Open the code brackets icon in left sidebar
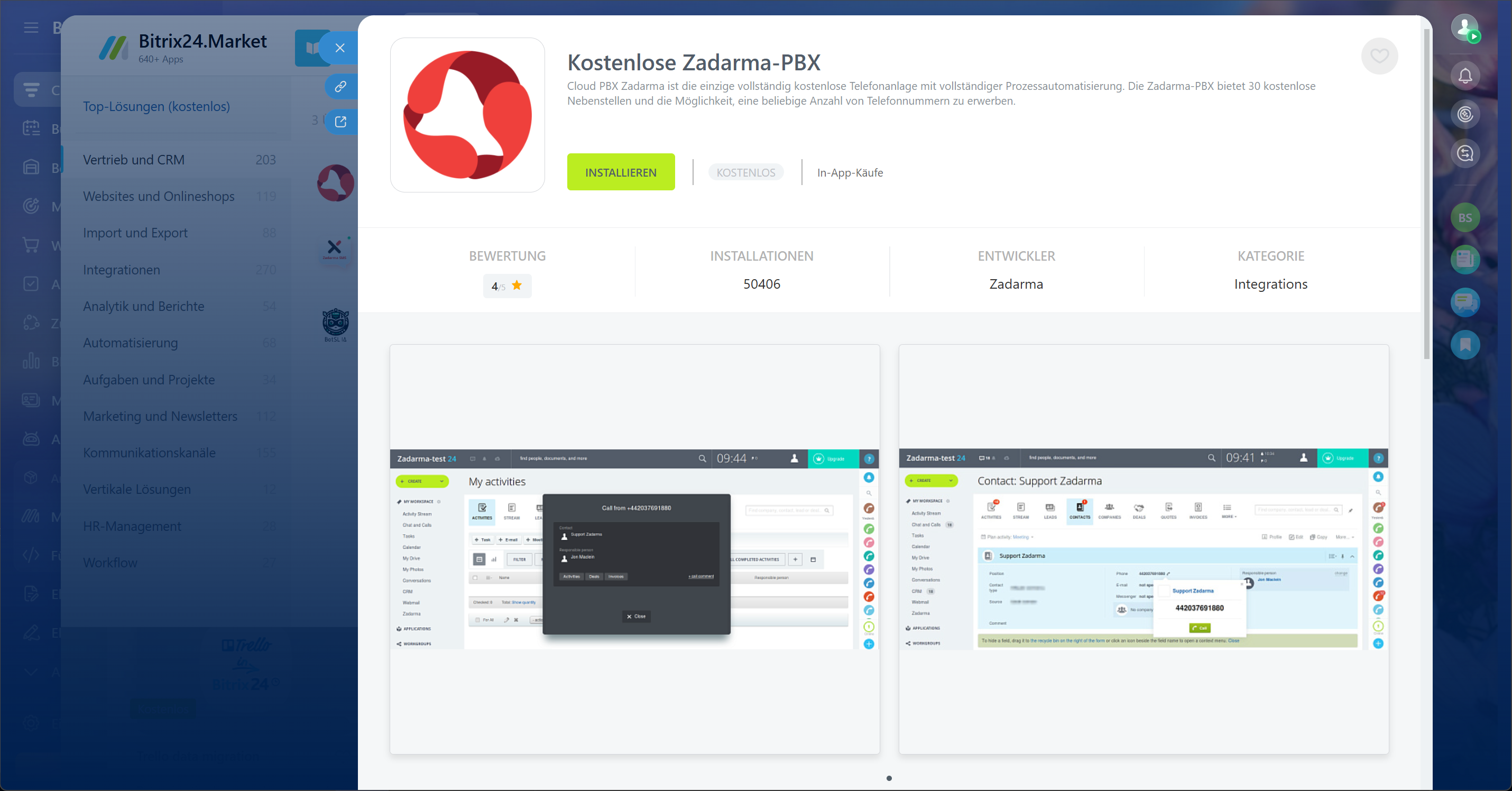 (x=31, y=554)
